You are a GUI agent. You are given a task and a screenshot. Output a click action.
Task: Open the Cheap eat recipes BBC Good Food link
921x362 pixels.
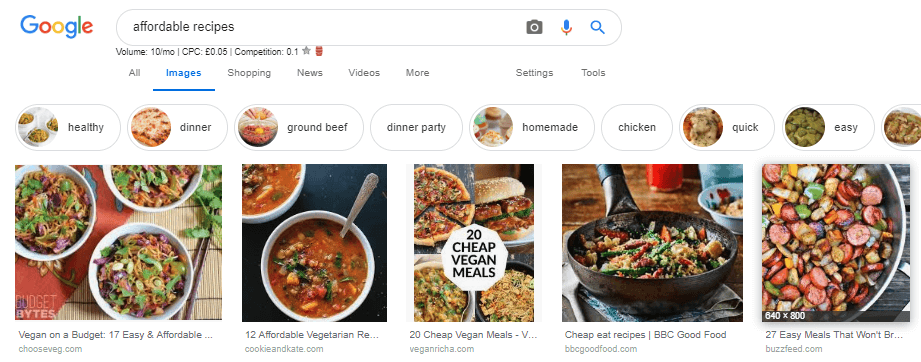646,335
